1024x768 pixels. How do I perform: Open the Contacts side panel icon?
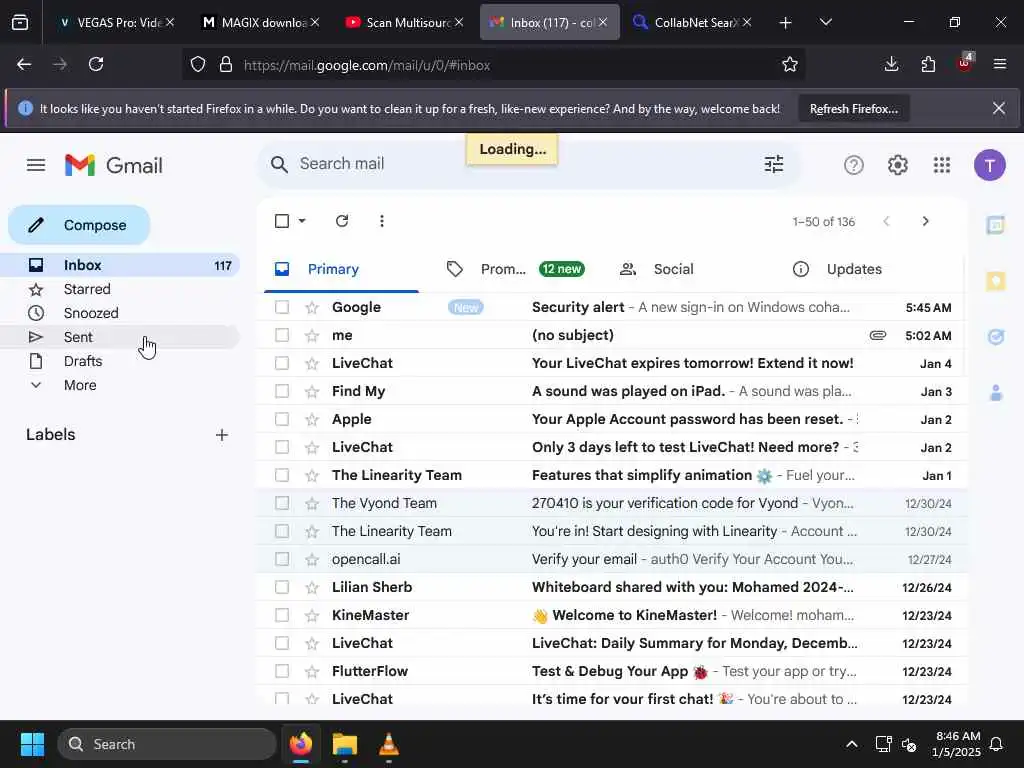click(995, 392)
